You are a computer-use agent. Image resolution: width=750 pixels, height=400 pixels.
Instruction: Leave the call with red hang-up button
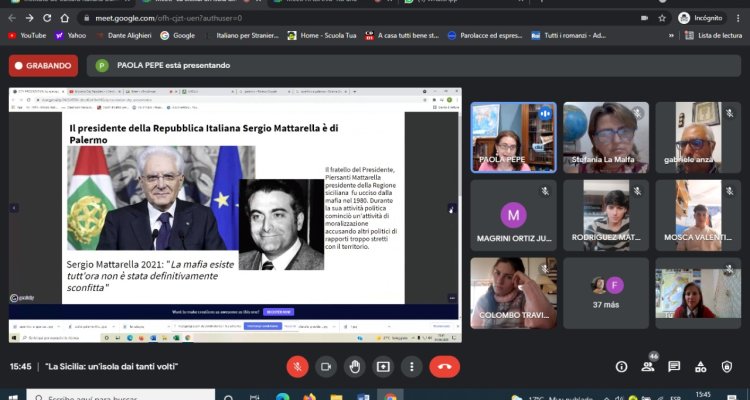(x=445, y=367)
